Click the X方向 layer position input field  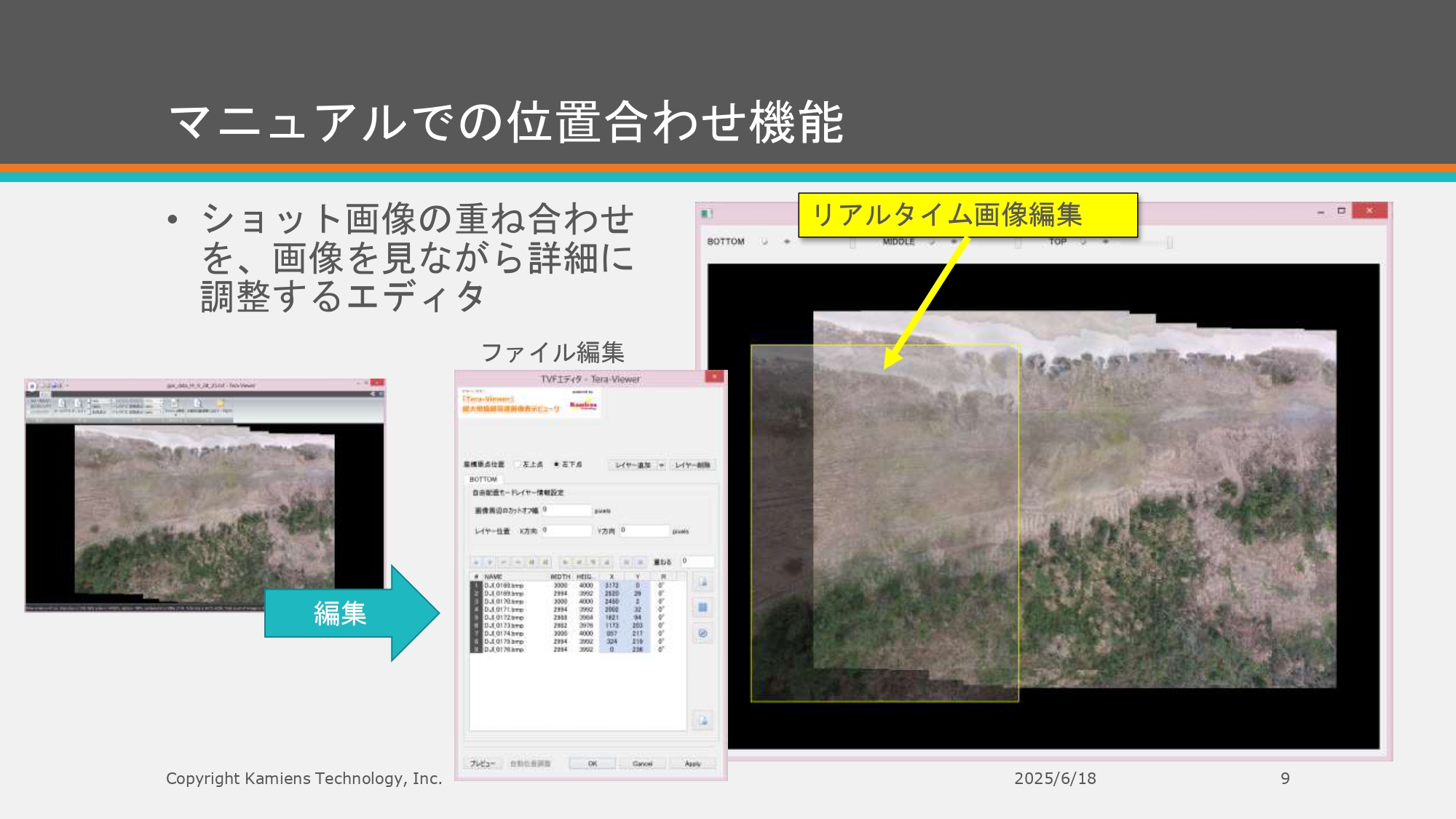(566, 531)
